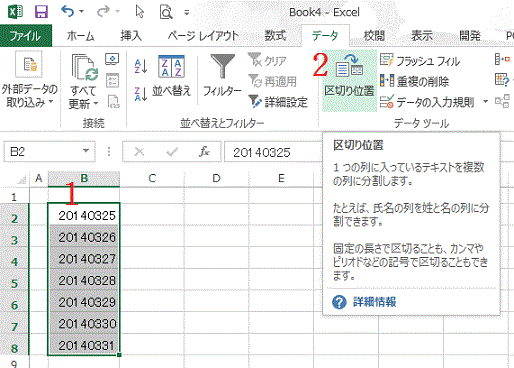Open the ファイル tab
Image resolution: width=514 pixels, height=368 pixels.
point(26,36)
